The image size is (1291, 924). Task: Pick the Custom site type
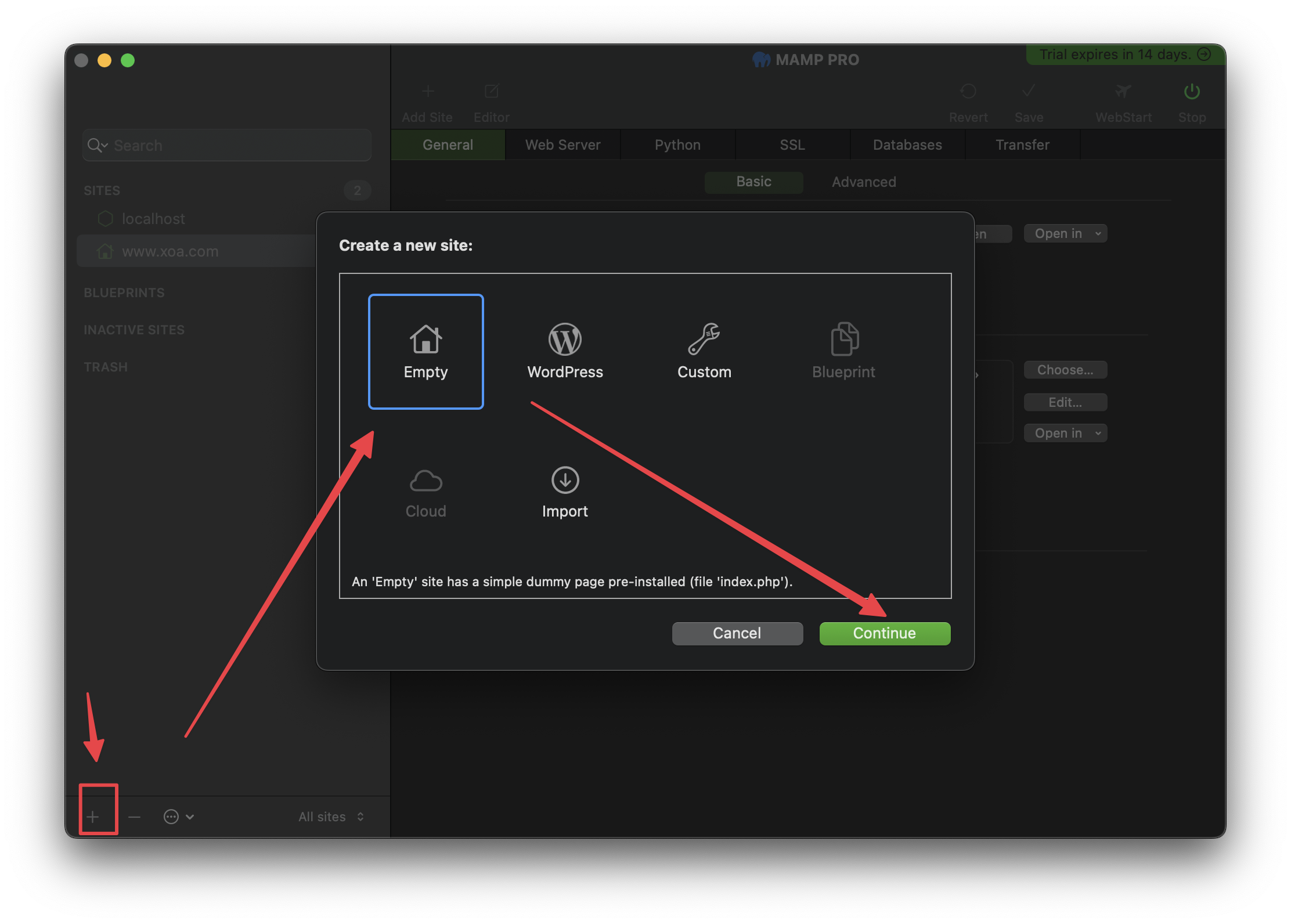click(704, 352)
